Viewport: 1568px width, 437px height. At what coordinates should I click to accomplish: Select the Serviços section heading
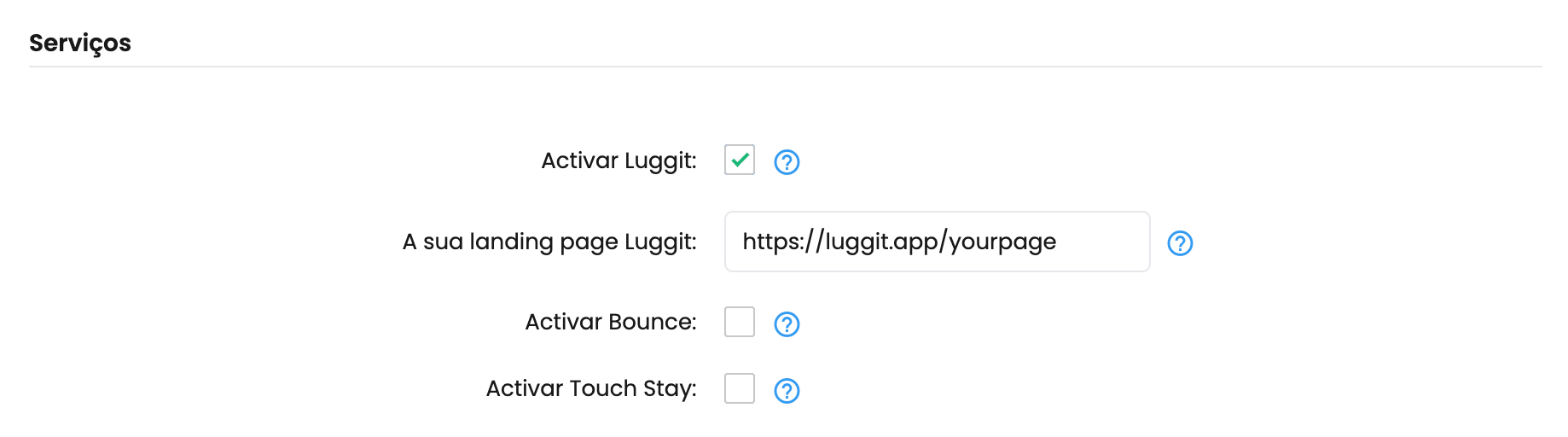click(x=80, y=44)
